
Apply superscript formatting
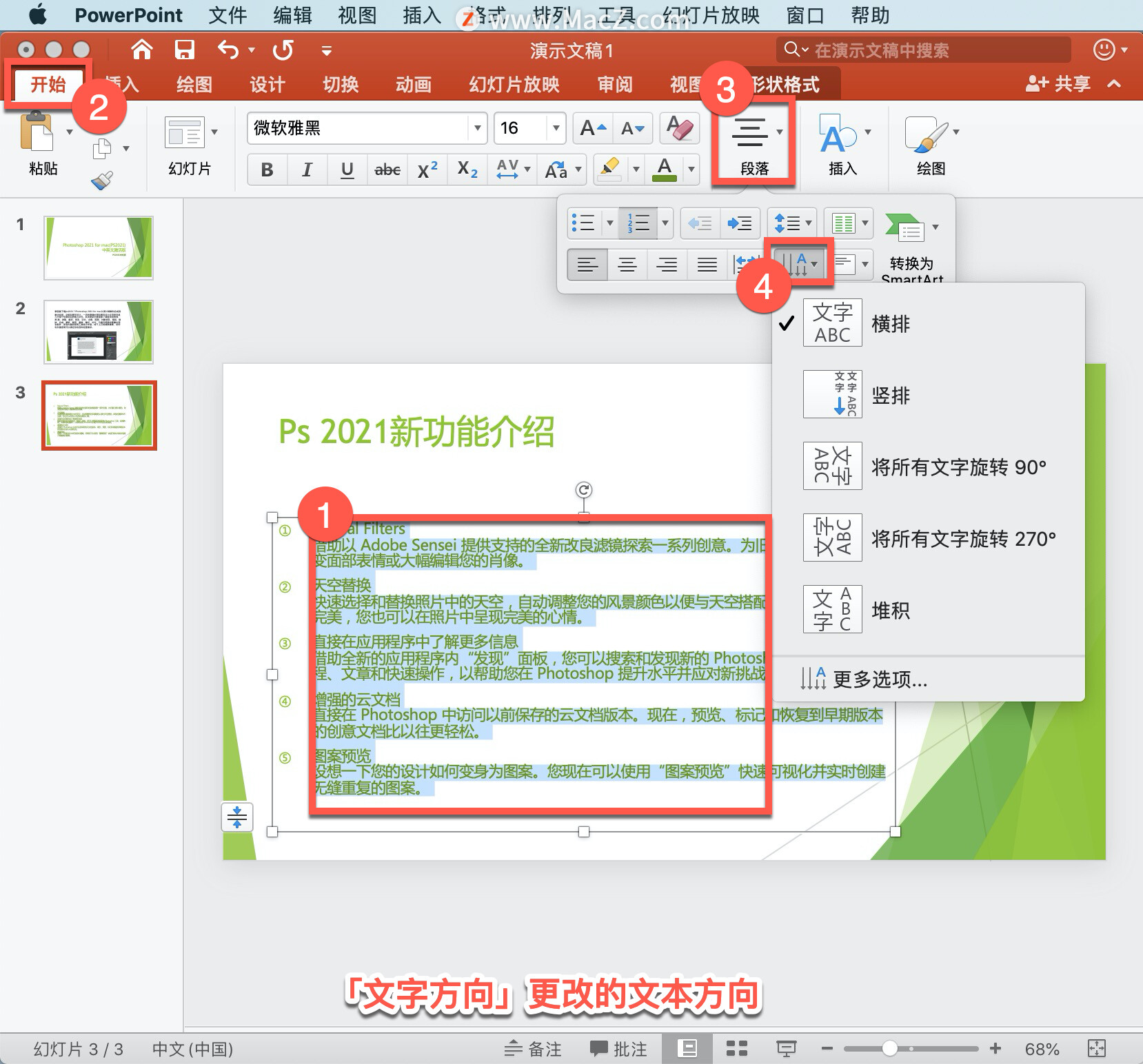click(427, 170)
